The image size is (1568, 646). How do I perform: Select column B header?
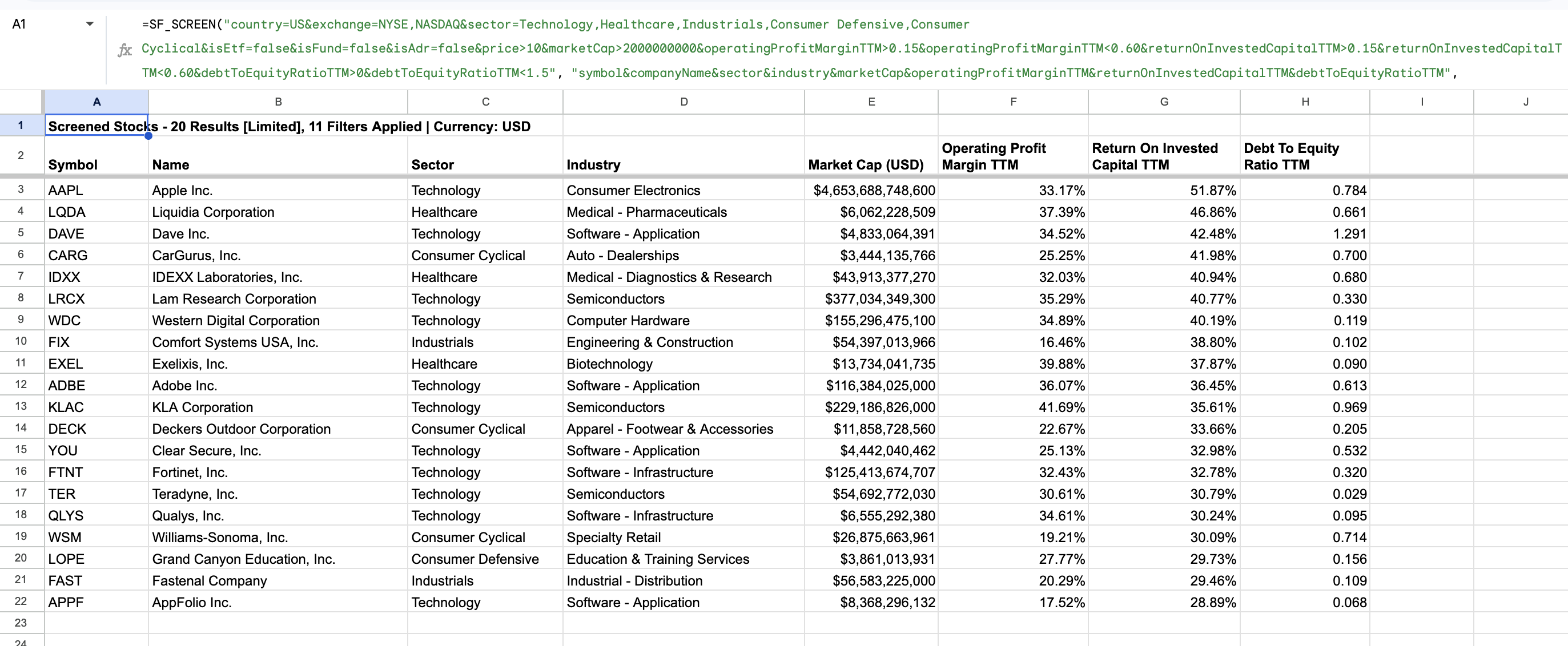[x=278, y=102]
